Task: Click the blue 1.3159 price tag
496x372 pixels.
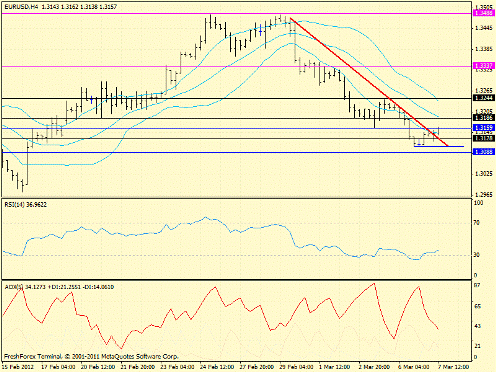Action: [x=483, y=128]
